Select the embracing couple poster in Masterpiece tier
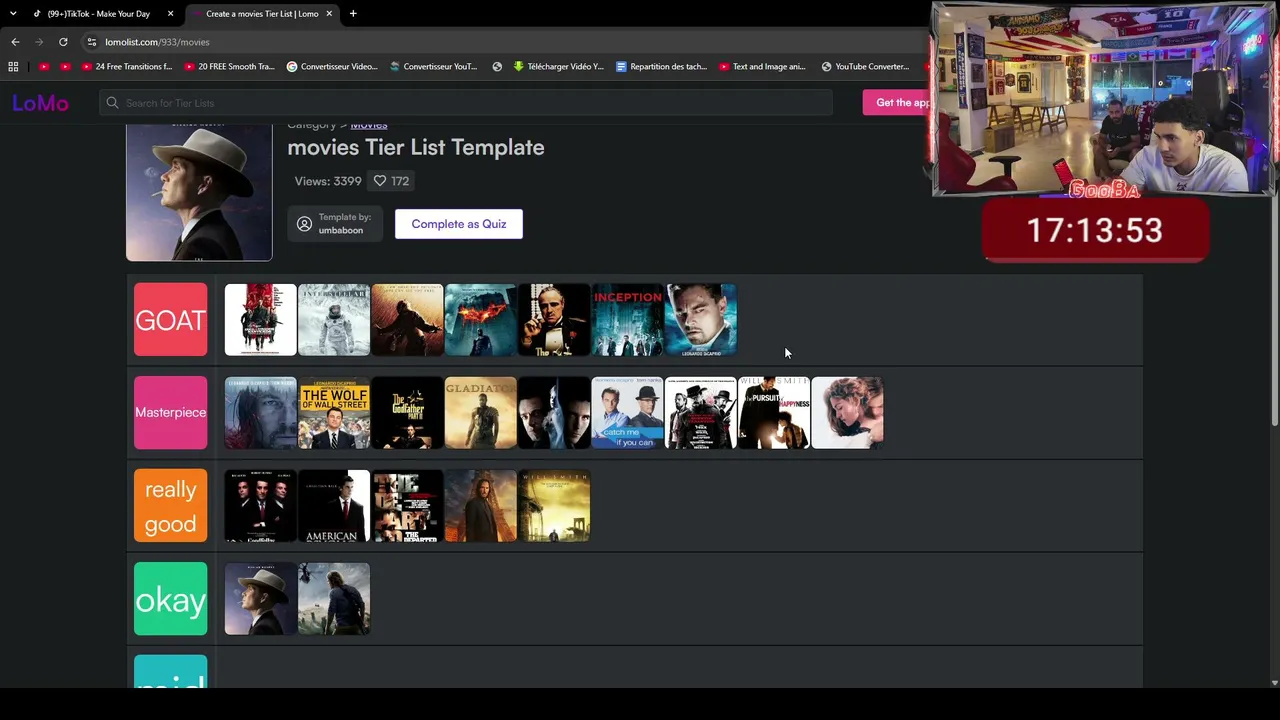Viewport: 1280px width, 720px height. tap(848, 413)
